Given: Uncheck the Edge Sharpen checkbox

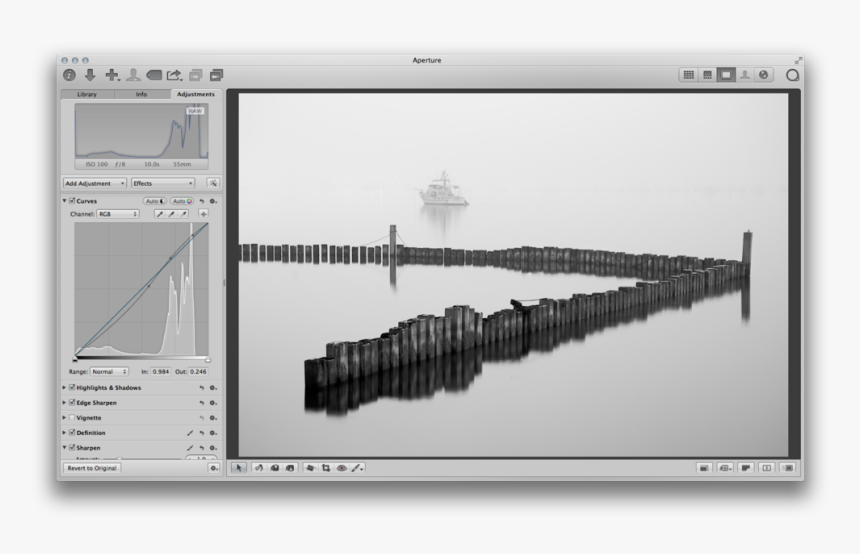Looking at the screenshot, I should (72, 403).
